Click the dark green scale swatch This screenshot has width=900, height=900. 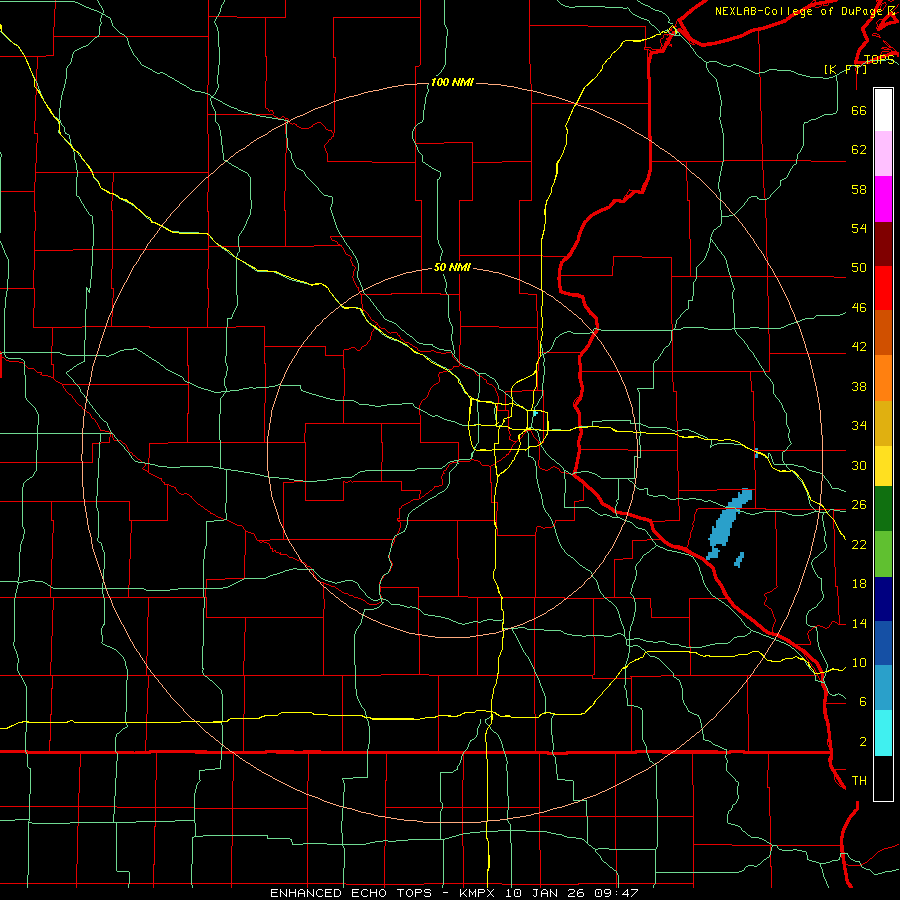point(883,509)
